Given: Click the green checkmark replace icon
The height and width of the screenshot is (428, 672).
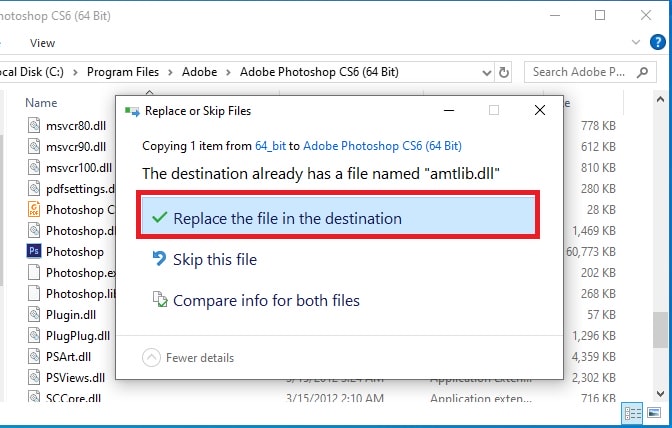Looking at the screenshot, I should point(159,218).
